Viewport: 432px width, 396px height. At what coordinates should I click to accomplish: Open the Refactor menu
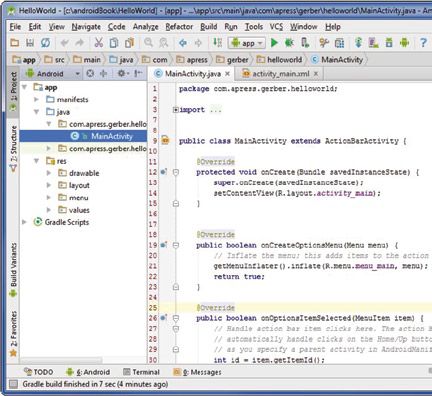tap(179, 27)
